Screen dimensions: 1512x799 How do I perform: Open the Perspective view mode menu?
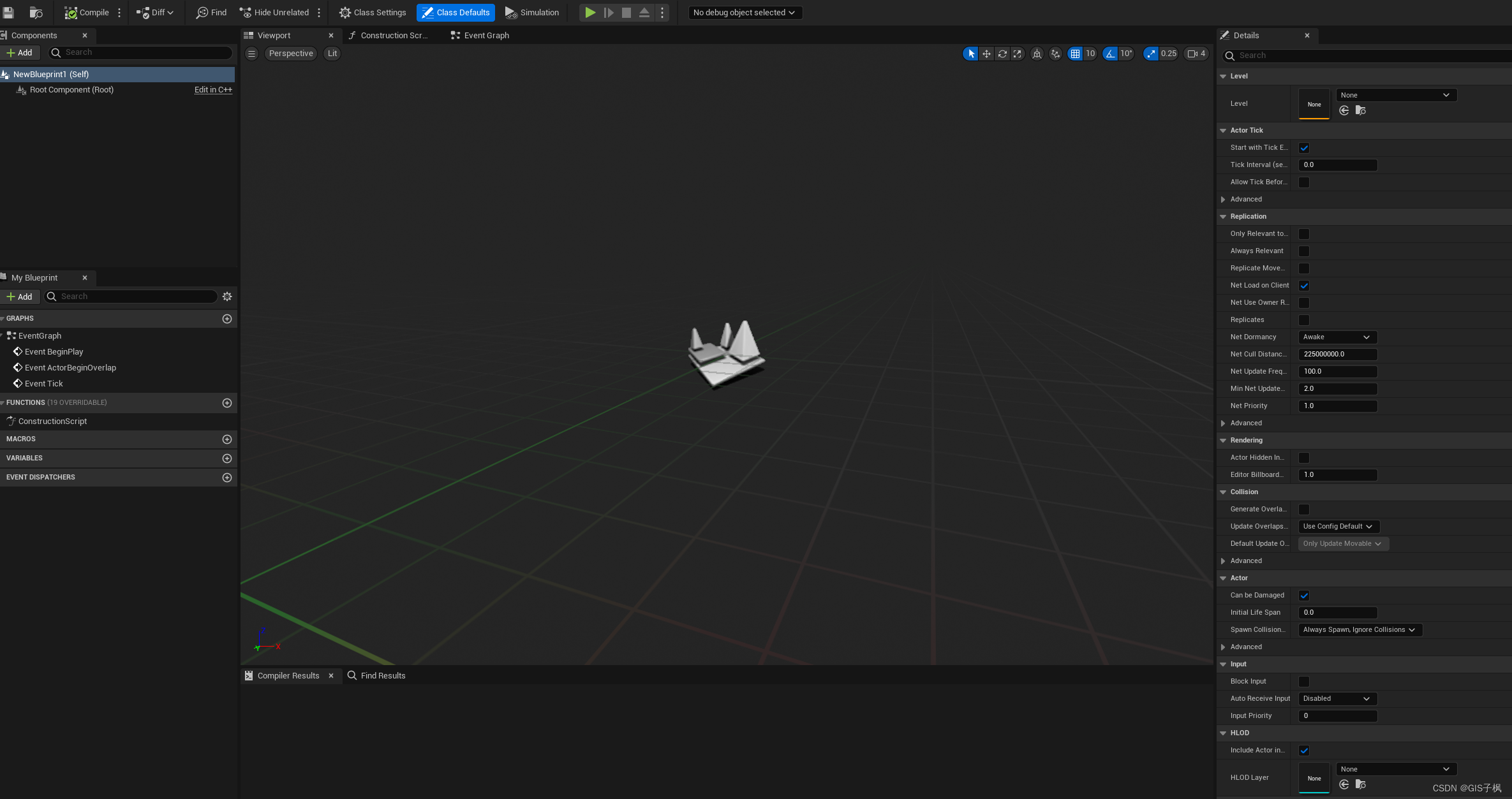[291, 54]
